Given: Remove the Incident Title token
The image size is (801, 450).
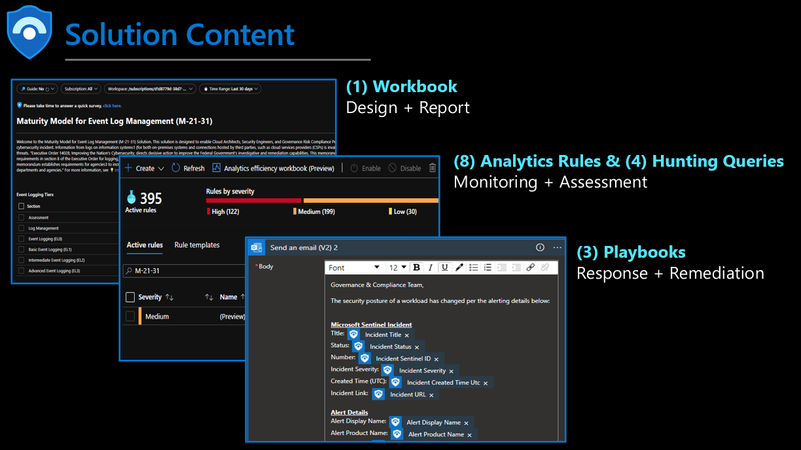Looking at the screenshot, I should click(x=407, y=336).
